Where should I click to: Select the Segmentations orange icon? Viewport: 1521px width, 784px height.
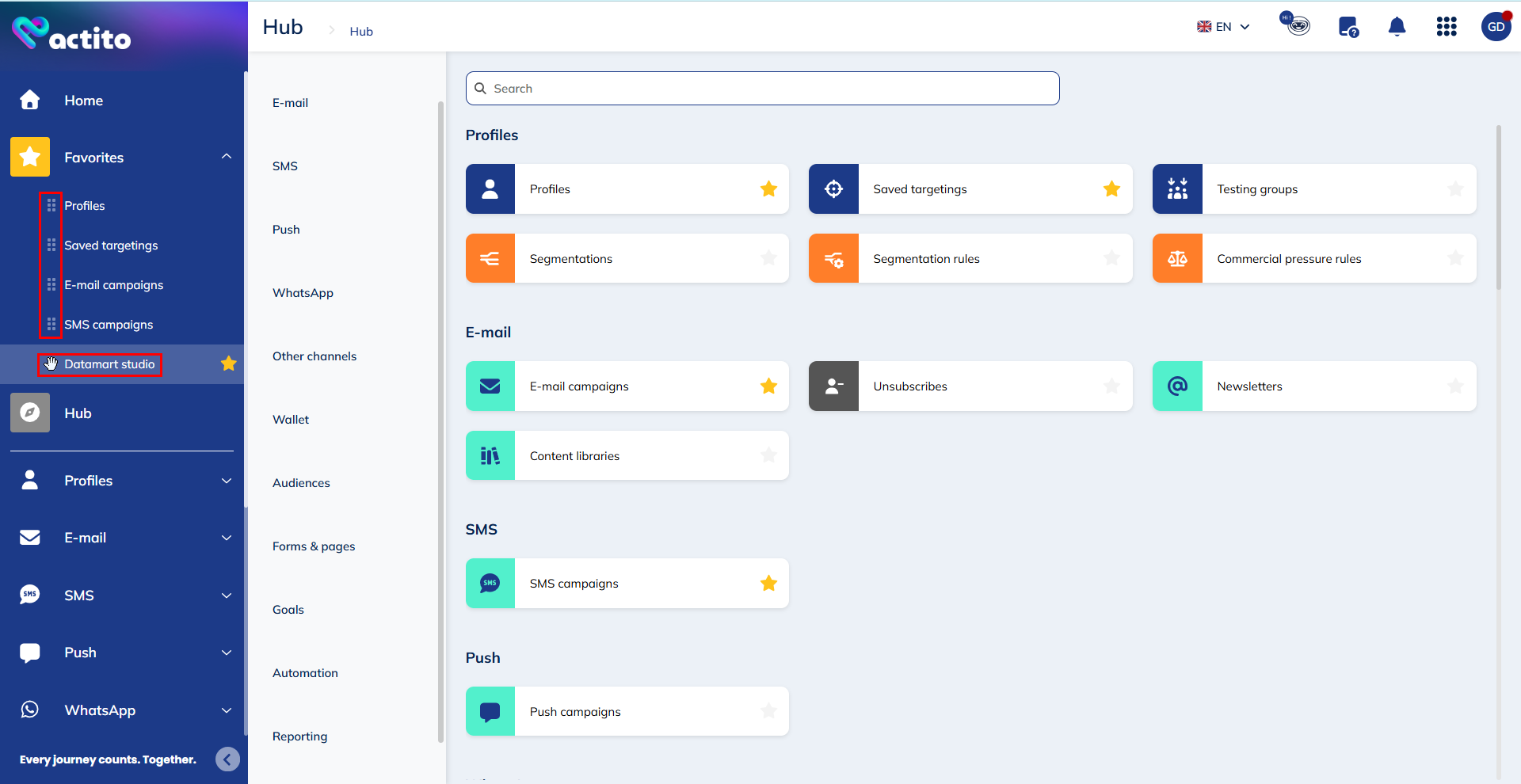[x=490, y=258]
